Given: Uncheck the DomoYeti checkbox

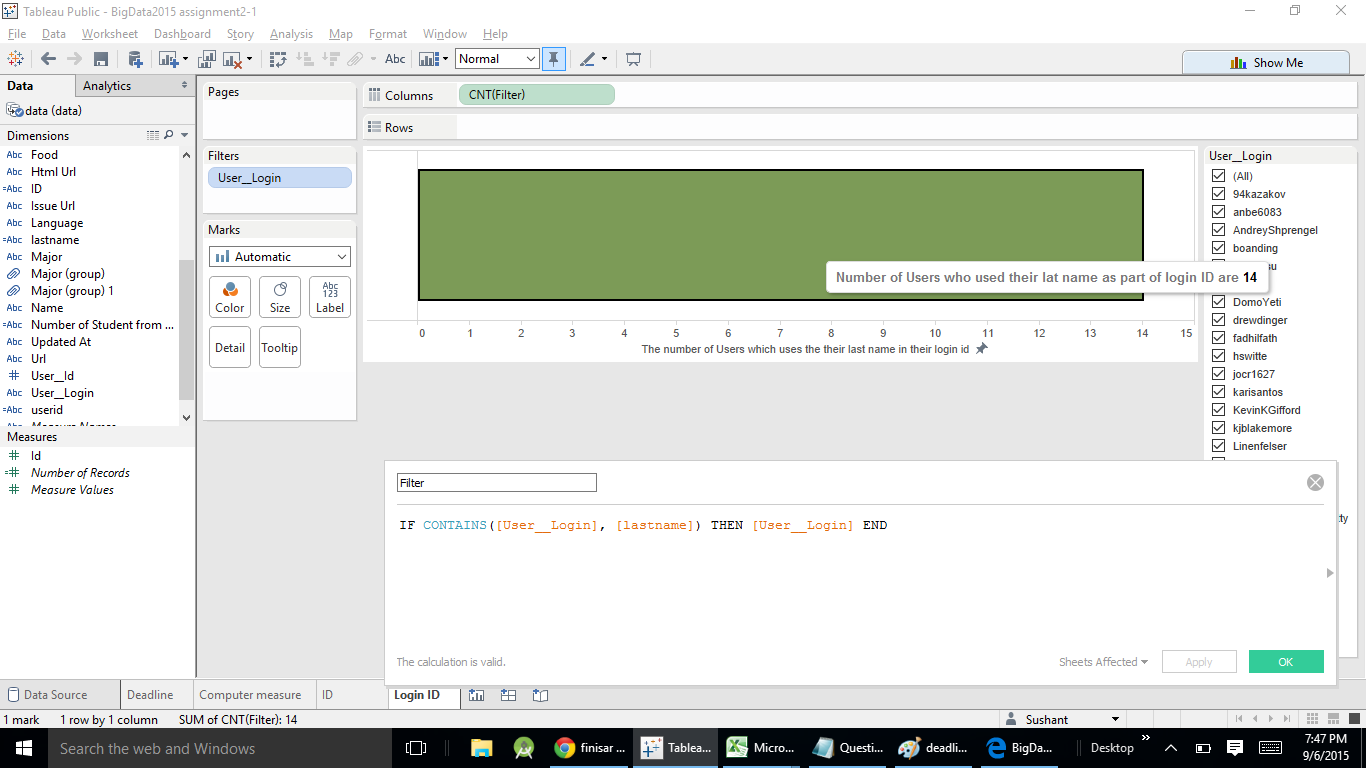Looking at the screenshot, I should coord(1218,302).
